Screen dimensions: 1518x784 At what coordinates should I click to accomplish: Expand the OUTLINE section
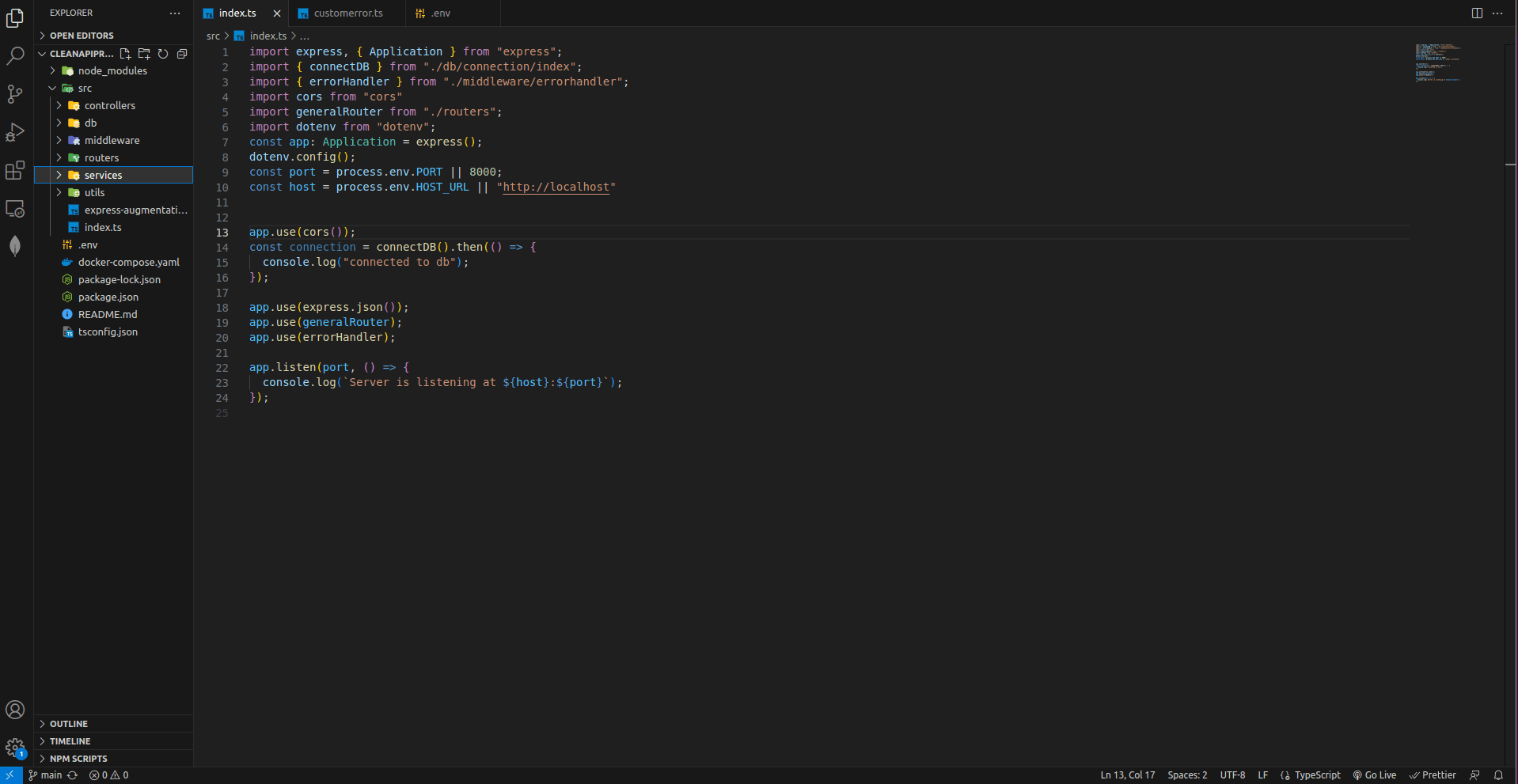(69, 724)
